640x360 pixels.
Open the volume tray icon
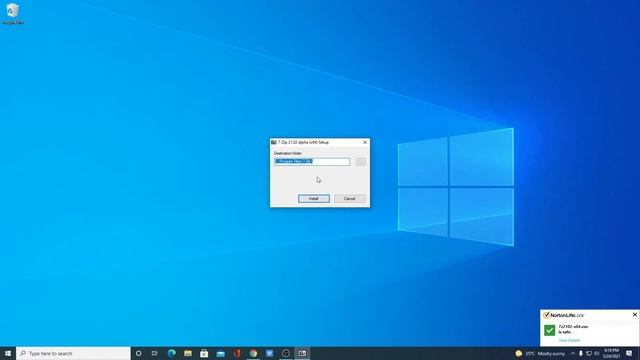pyautogui.click(x=597, y=353)
